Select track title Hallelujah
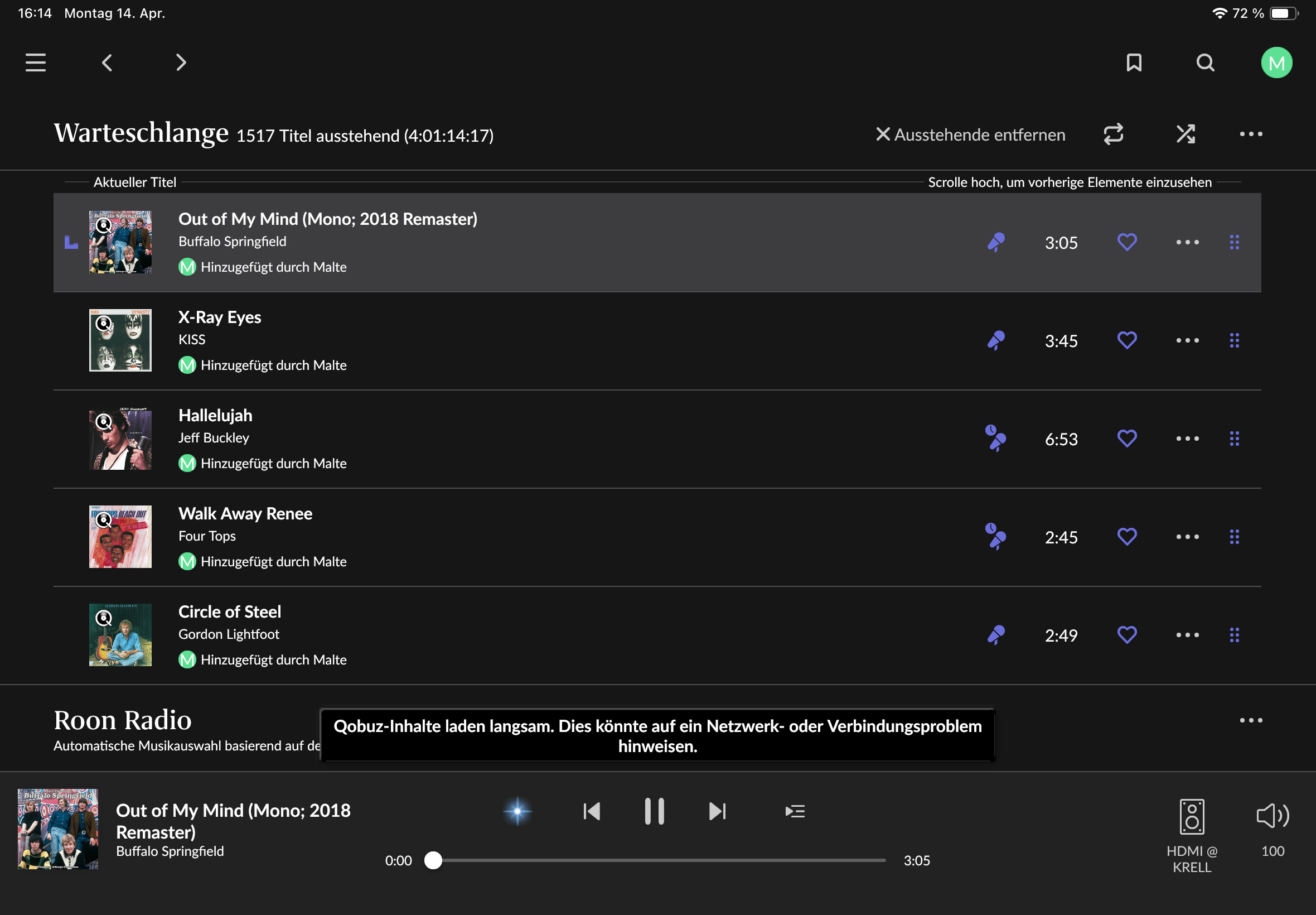This screenshot has width=1316, height=915. click(x=215, y=415)
